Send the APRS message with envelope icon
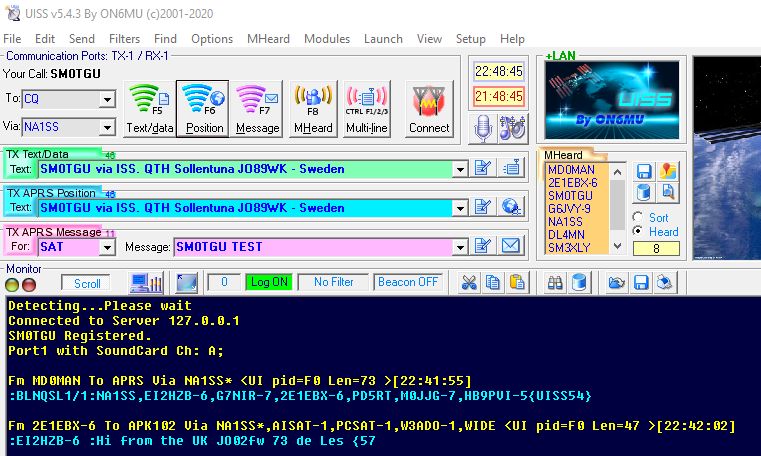 (511, 246)
